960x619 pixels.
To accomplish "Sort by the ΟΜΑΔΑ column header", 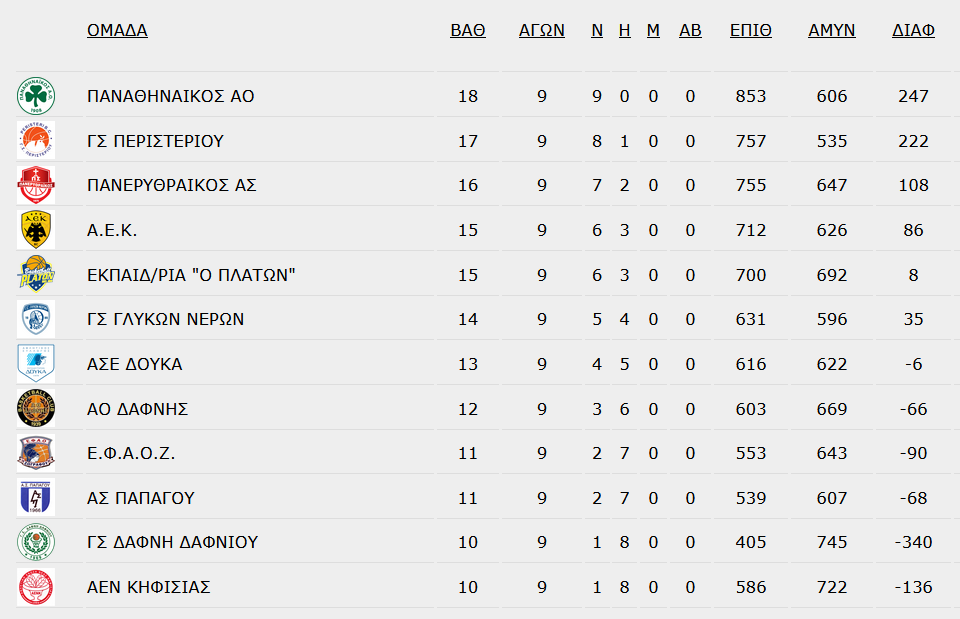I will (x=117, y=30).
